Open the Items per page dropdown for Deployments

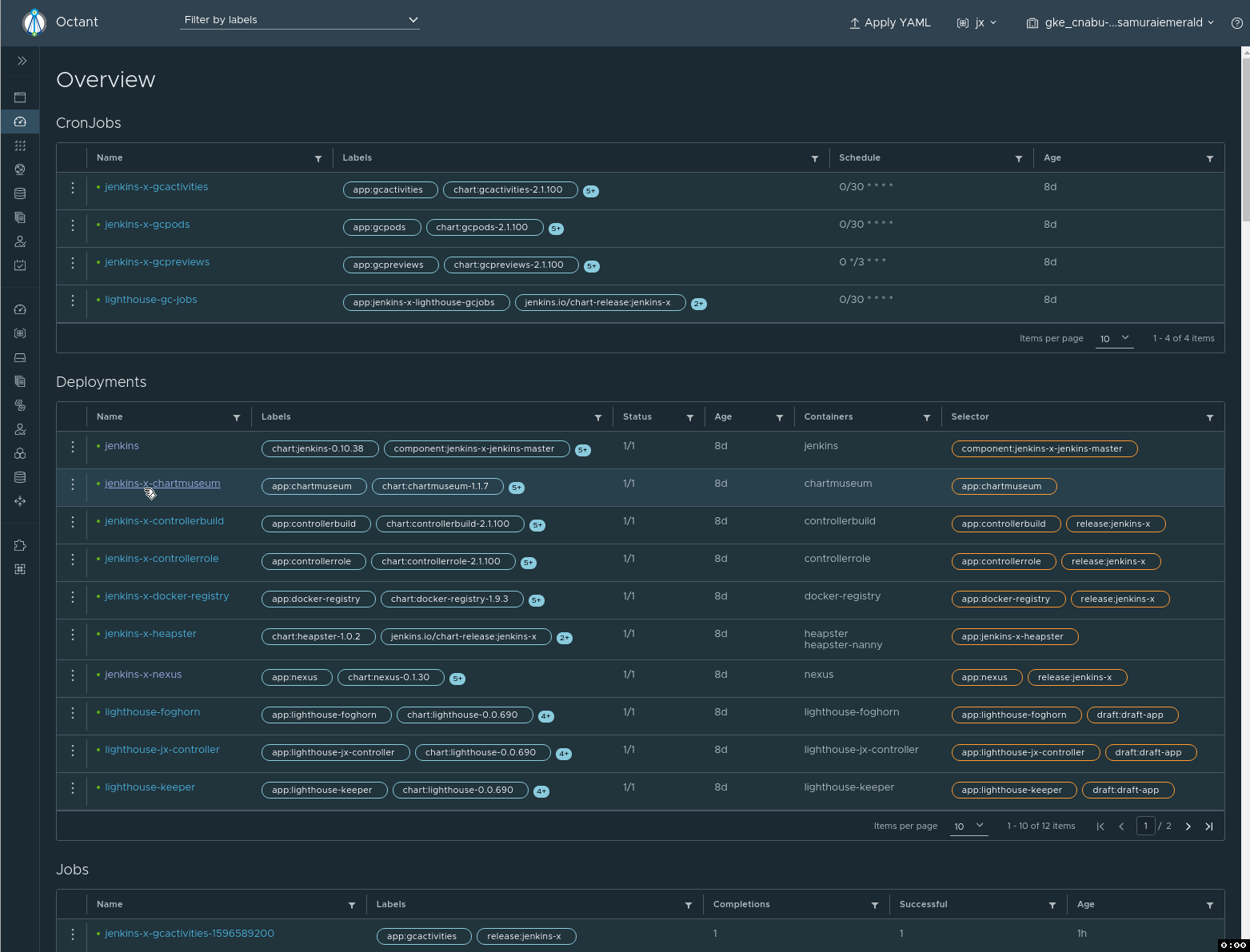click(968, 826)
